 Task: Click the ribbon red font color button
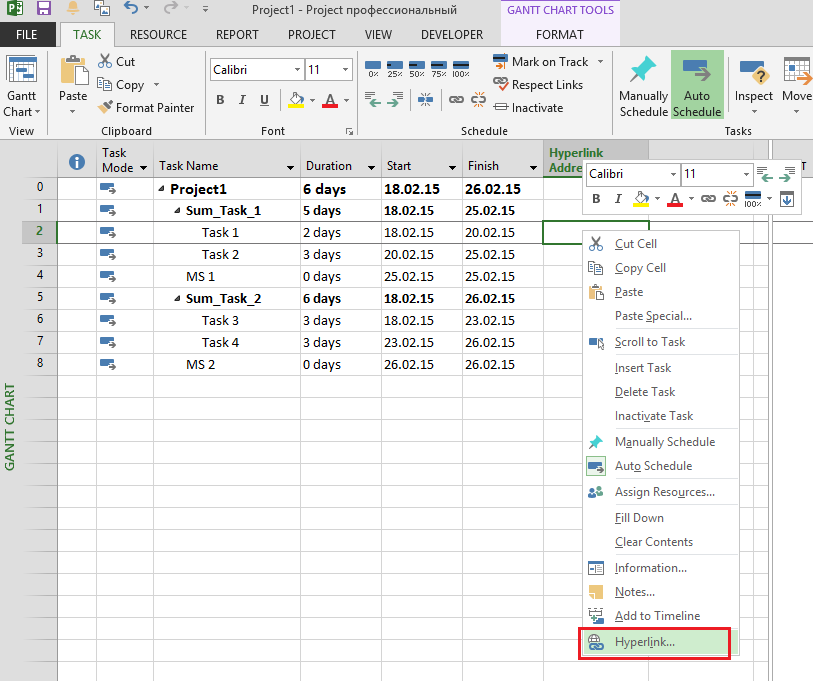(330, 100)
